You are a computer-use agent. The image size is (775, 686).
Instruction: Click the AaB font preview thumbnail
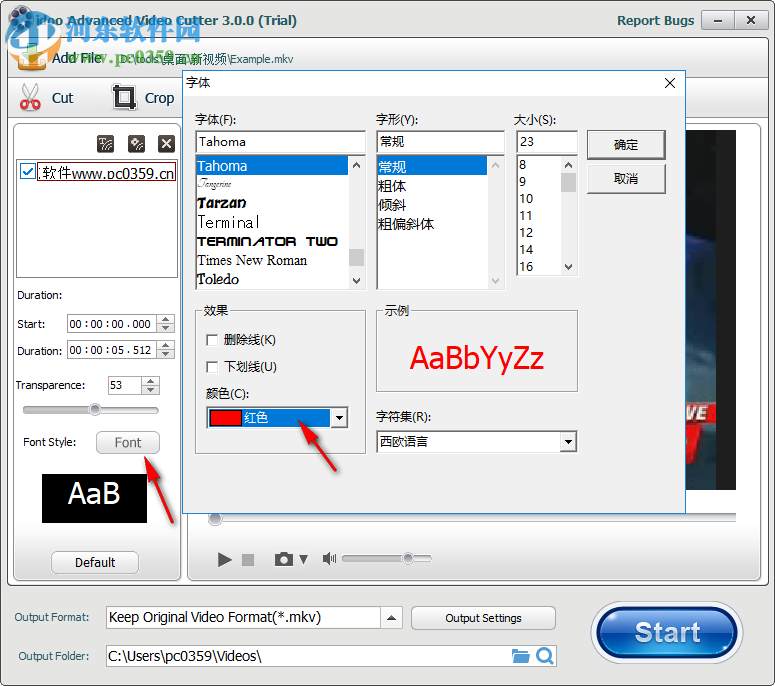point(94,498)
